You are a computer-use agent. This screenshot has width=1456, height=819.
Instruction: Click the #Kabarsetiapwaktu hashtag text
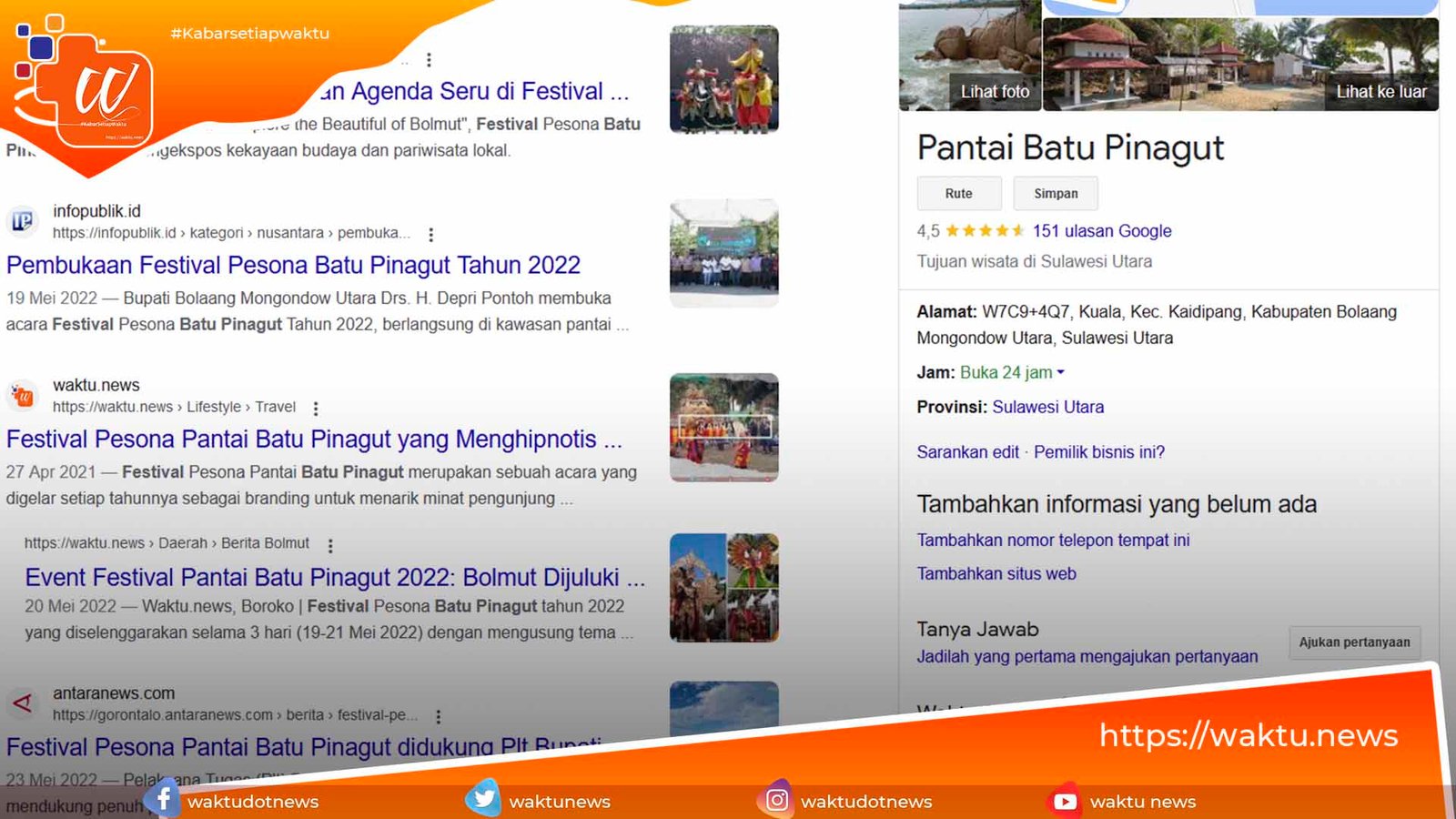click(x=249, y=34)
